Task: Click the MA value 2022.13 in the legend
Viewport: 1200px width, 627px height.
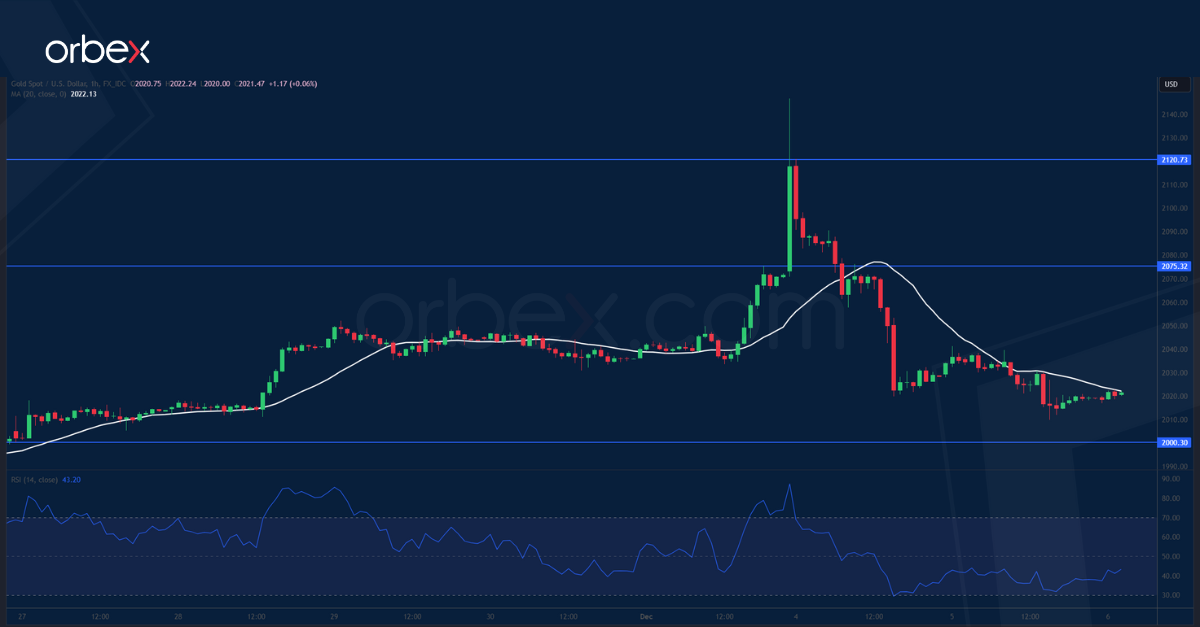Action: (83, 97)
